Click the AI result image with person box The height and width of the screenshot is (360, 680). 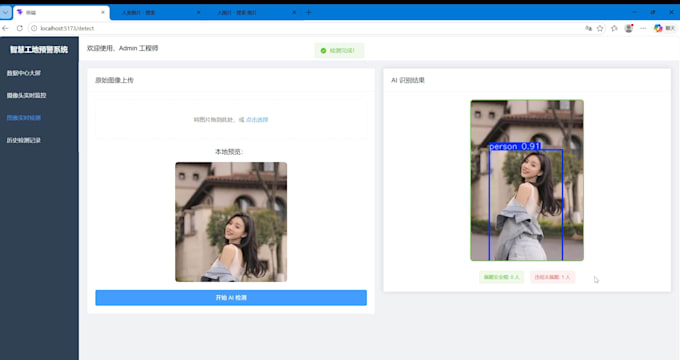(x=527, y=180)
